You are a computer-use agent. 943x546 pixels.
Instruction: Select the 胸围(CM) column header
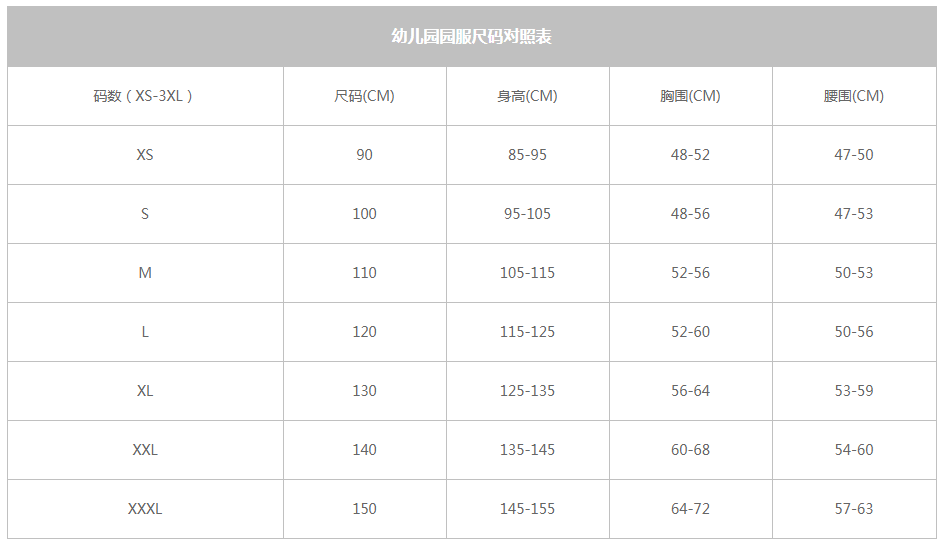690,96
